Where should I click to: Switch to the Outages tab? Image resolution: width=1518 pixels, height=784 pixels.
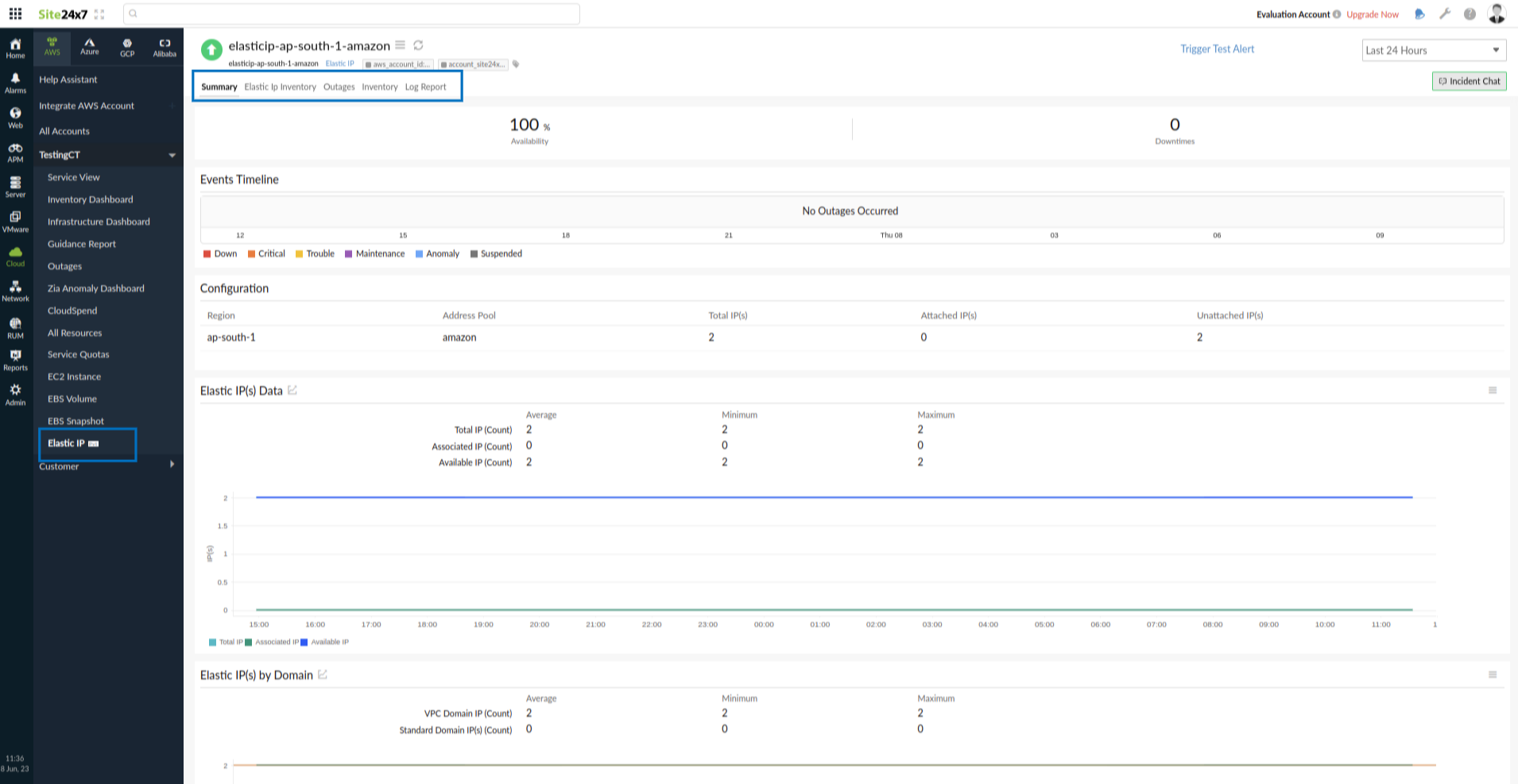tap(339, 87)
